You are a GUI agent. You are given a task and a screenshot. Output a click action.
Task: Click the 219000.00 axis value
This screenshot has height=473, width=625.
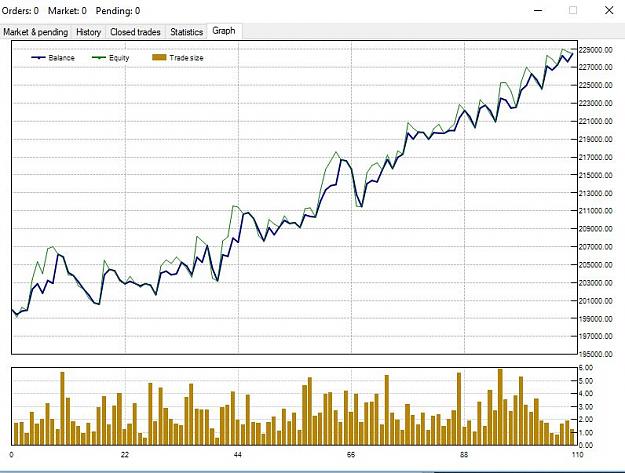(596, 139)
